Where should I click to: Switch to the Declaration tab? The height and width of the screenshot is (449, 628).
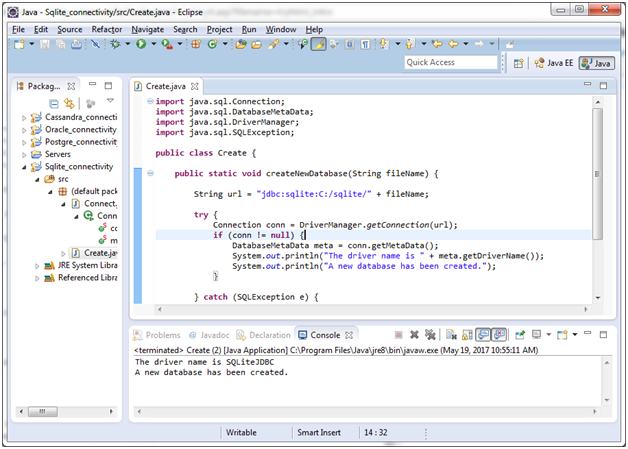click(264, 335)
